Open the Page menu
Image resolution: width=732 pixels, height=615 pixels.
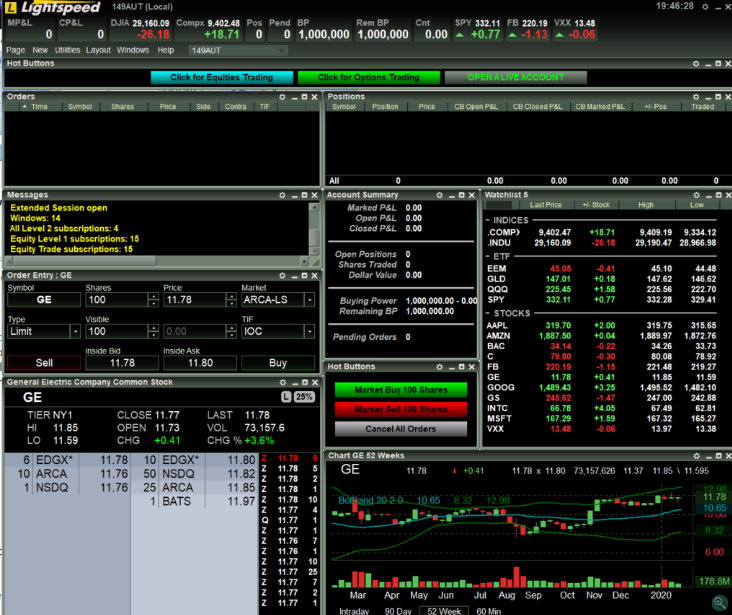tap(15, 50)
